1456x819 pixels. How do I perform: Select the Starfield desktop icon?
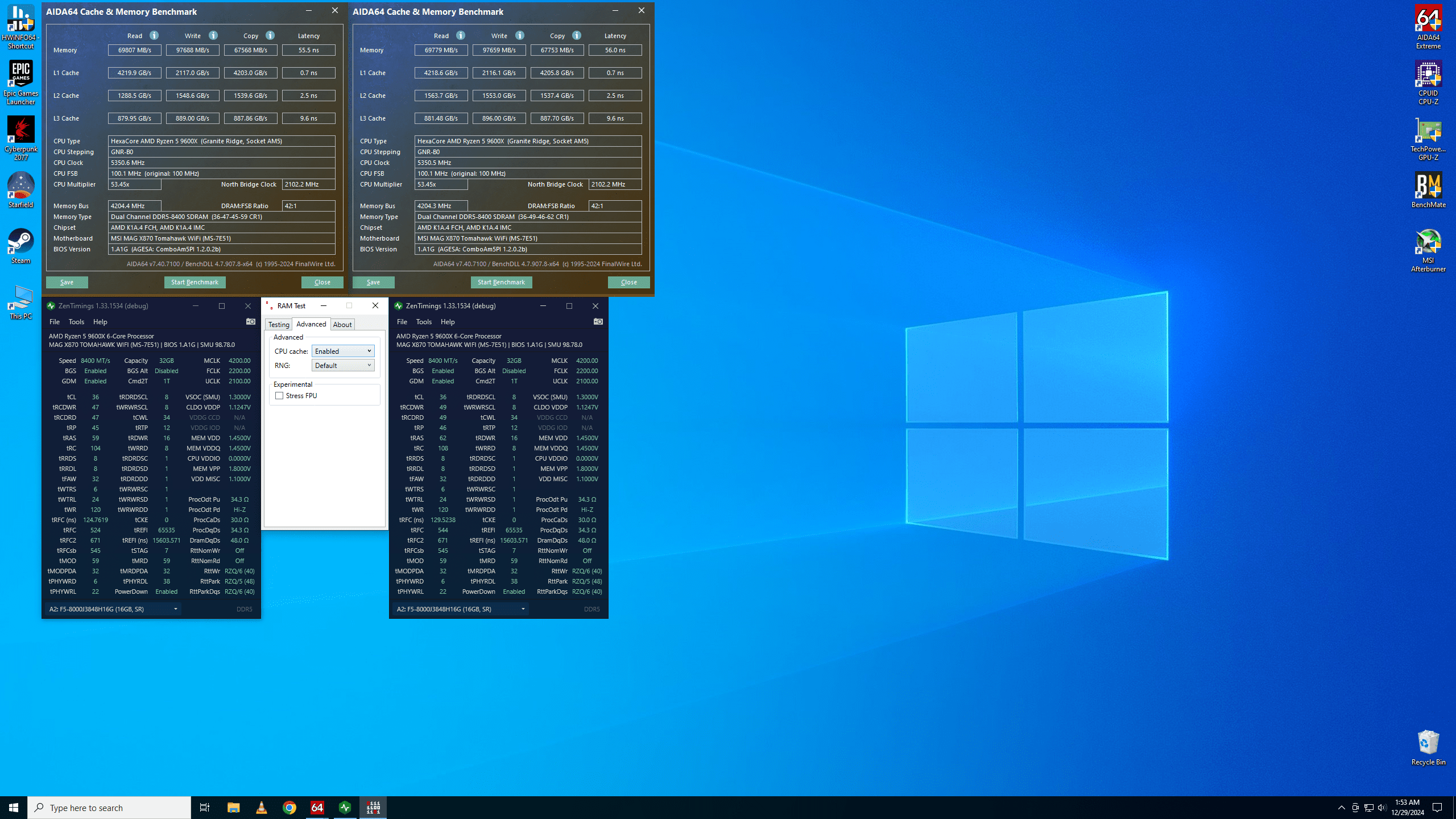(x=21, y=191)
